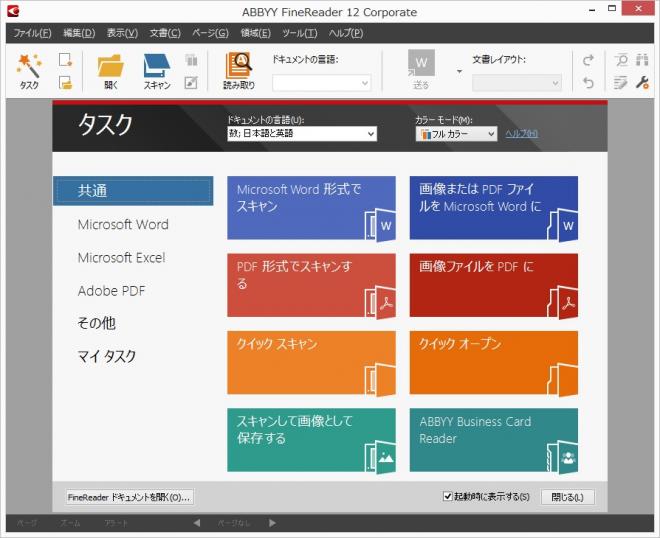This screenshot has height=538, width=660.
Task: Click the text lines pencil icon
Action: (x=620, y=83)
